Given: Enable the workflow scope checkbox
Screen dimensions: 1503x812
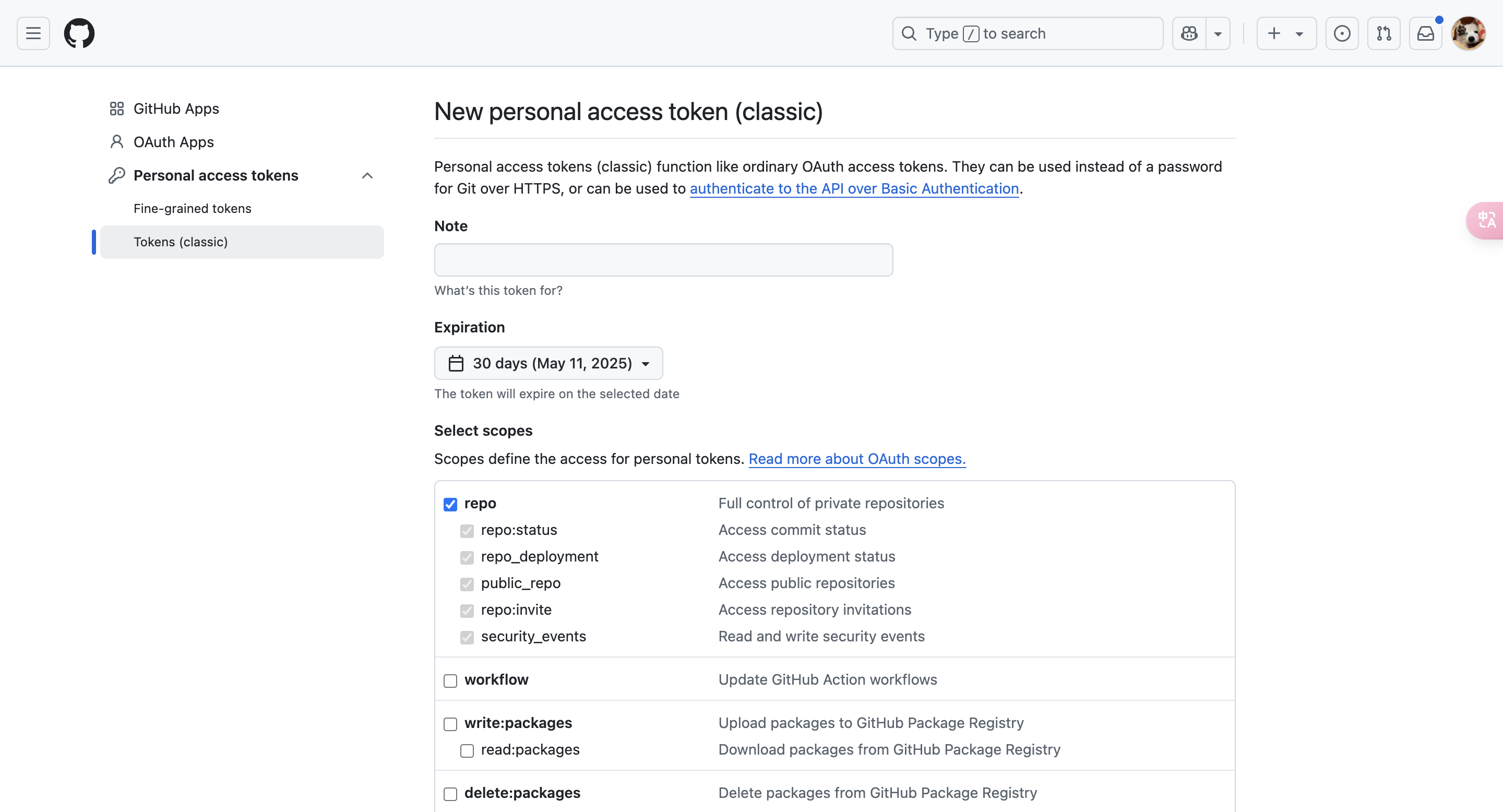Looking at the screenshot, I should point(450,680).
